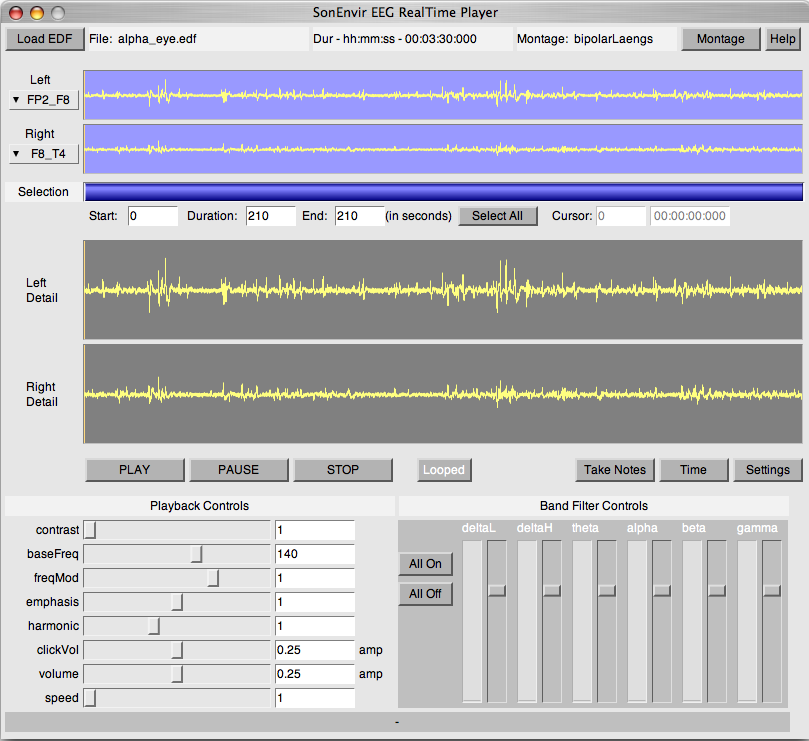Click the speed slider handle

click(x=90, y=698)
